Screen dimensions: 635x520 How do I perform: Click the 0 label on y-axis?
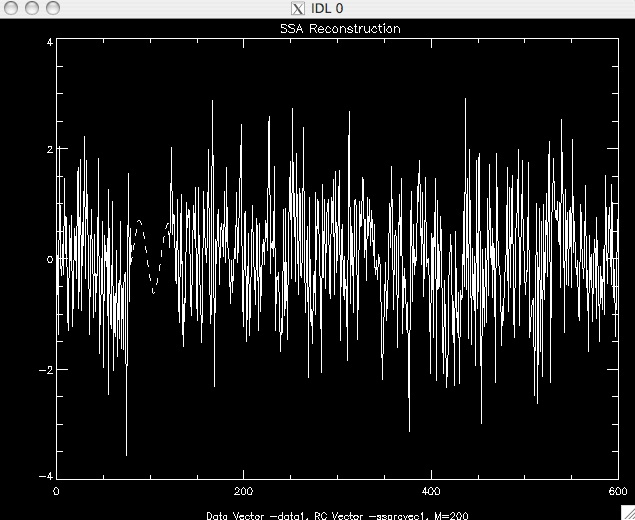click(50, 260)
